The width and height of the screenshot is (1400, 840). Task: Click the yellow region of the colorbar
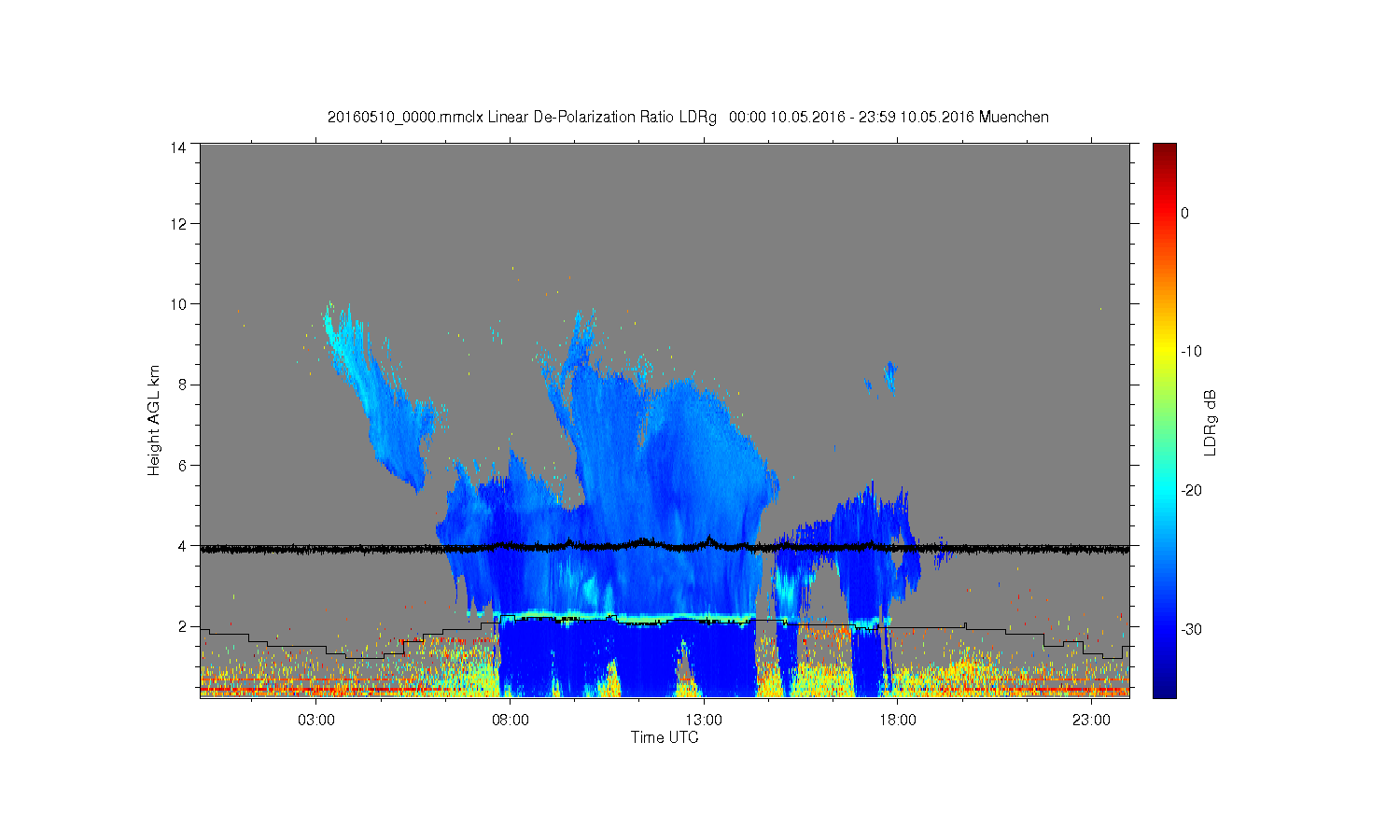(x=1165, y=351)
